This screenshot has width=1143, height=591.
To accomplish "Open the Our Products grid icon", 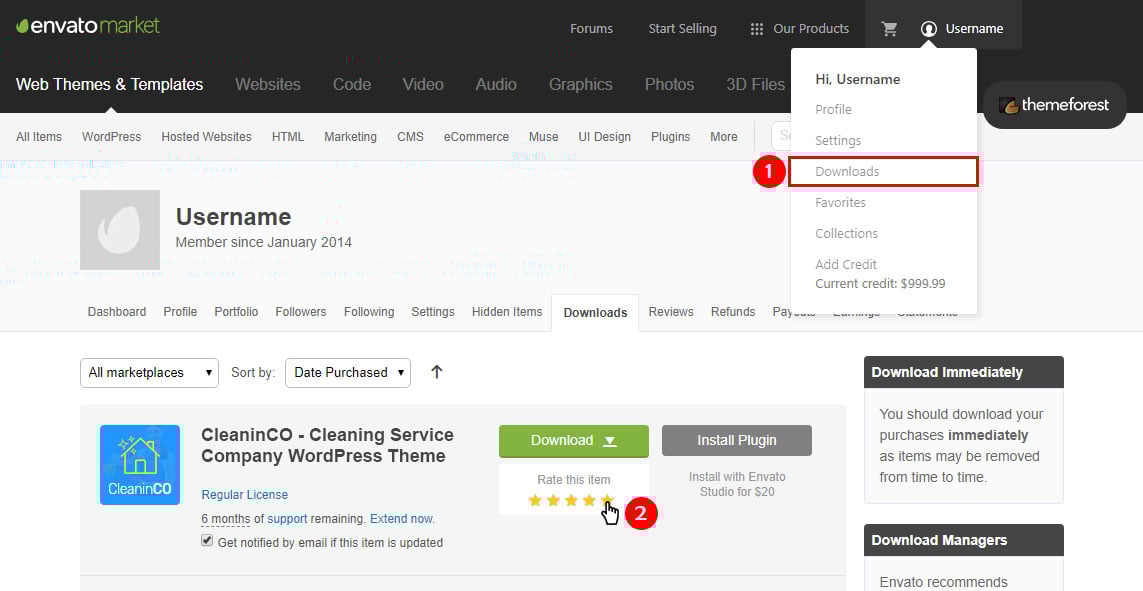I will click(757, 29).
